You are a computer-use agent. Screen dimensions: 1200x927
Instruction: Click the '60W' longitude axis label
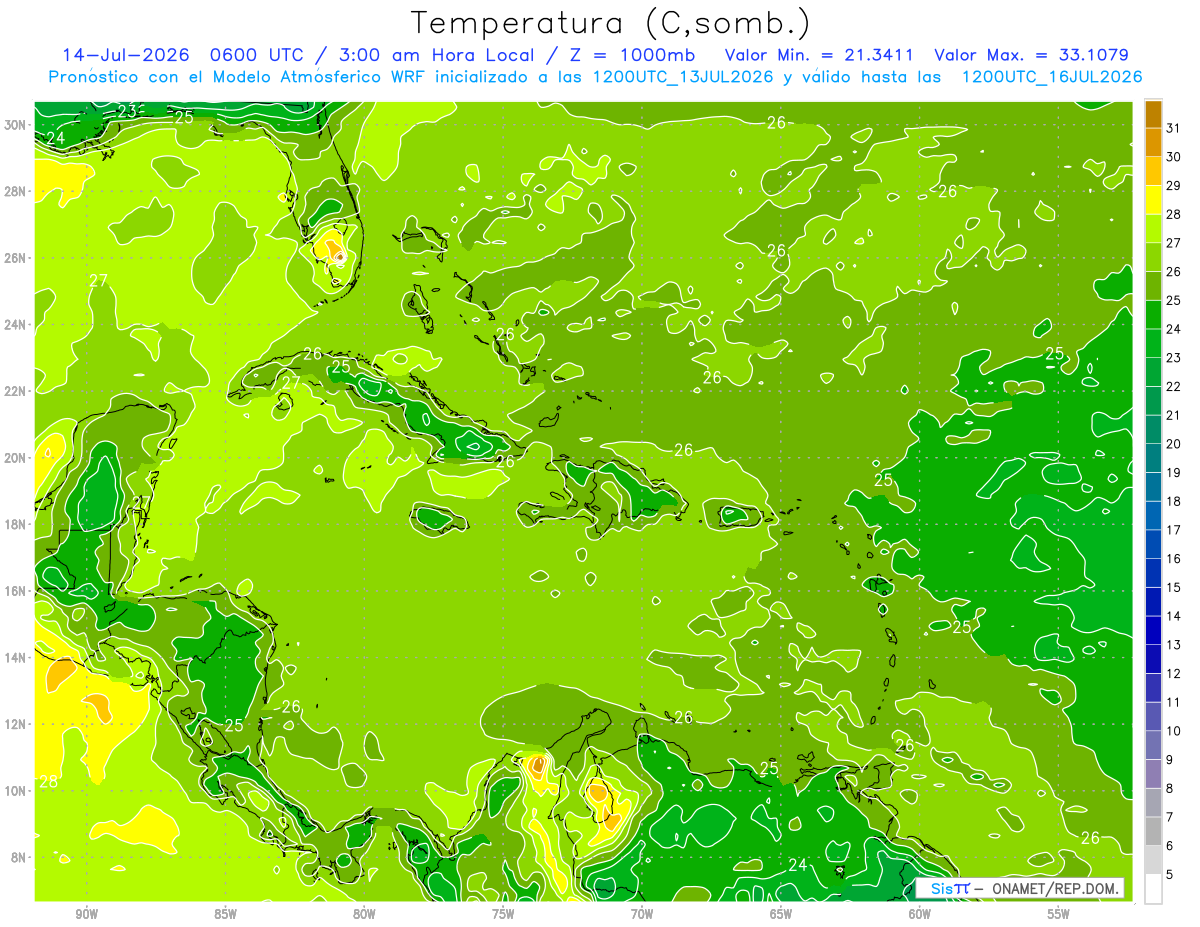point(920,914)
